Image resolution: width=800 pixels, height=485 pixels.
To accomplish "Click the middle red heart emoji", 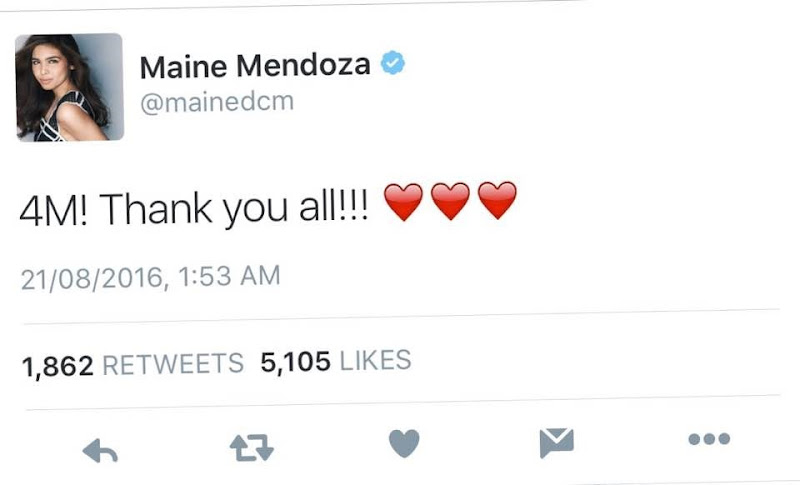I will [451, 200].
